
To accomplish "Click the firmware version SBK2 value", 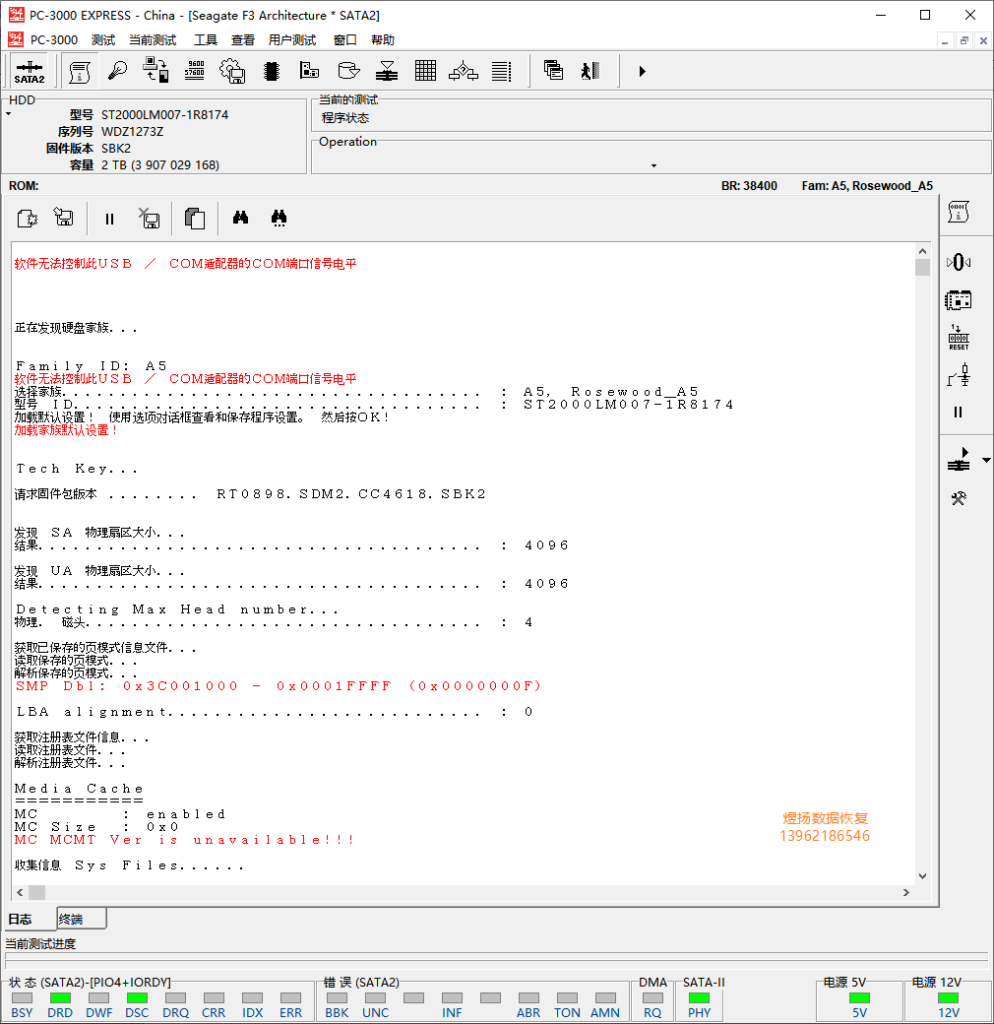I will (x=116, y=148).
